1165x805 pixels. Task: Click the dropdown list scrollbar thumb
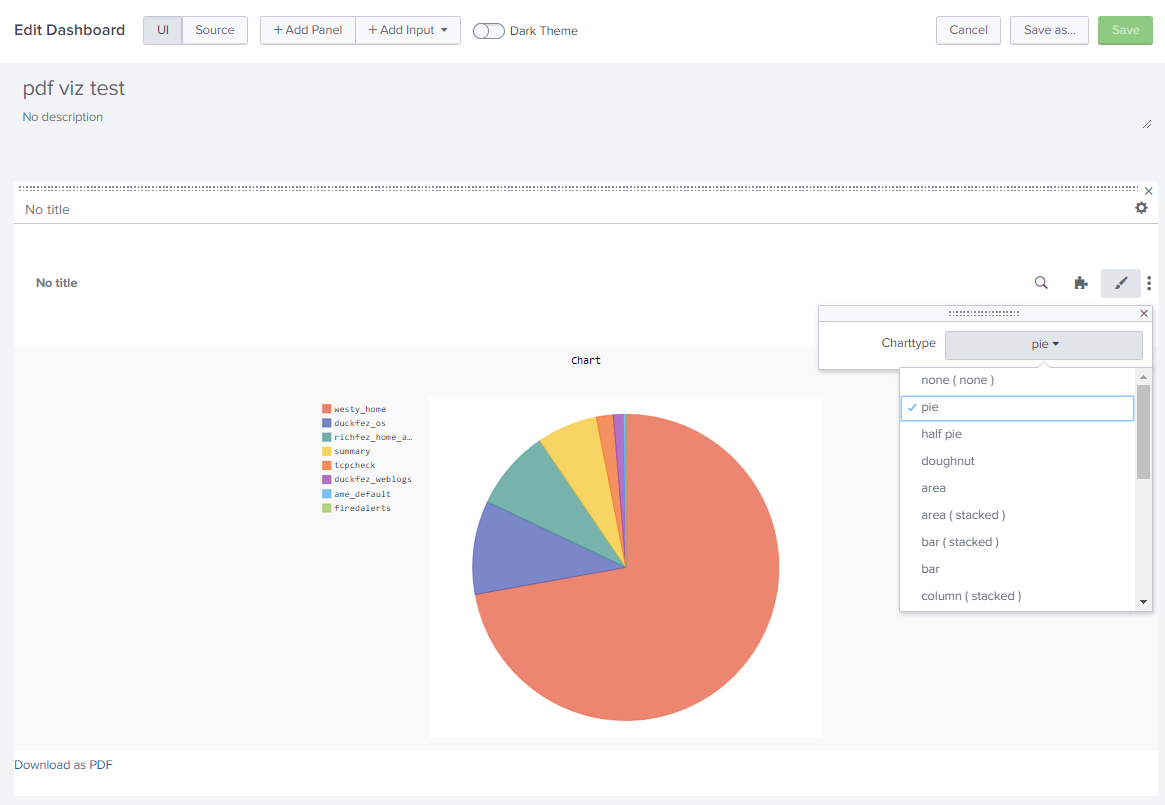[1143, 432]
